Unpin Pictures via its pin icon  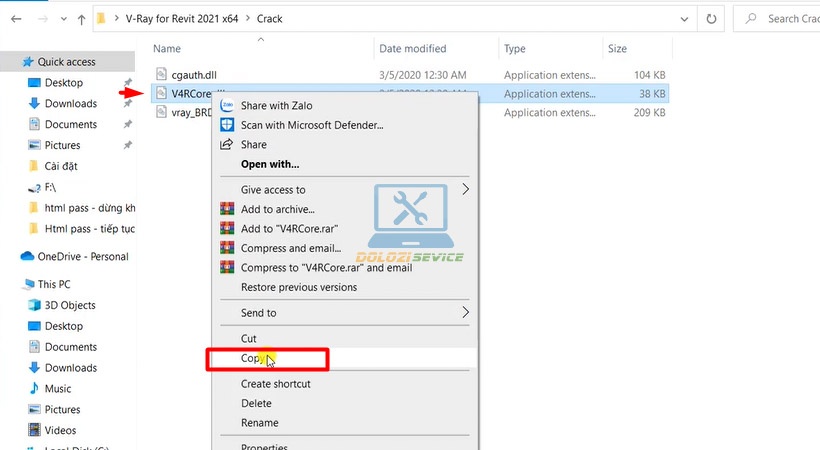pyautogui.click(x=128, y=145)
